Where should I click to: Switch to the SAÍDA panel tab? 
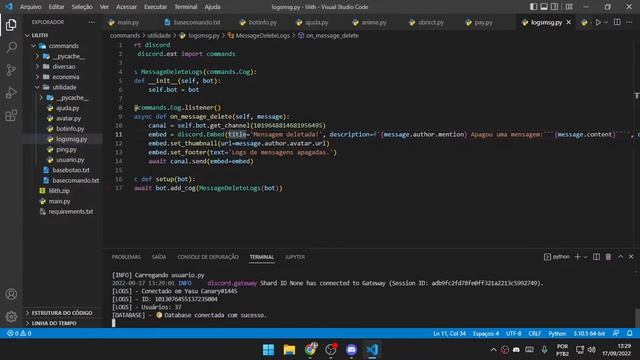click(x=159, y=257)
